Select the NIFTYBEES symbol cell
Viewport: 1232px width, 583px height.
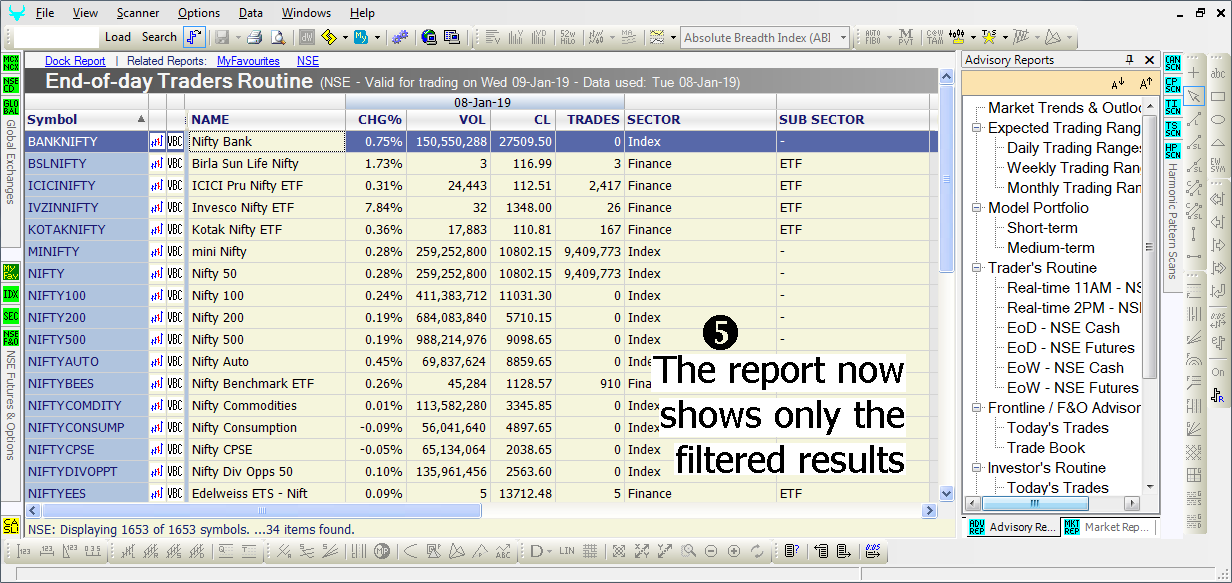[86, 384]
